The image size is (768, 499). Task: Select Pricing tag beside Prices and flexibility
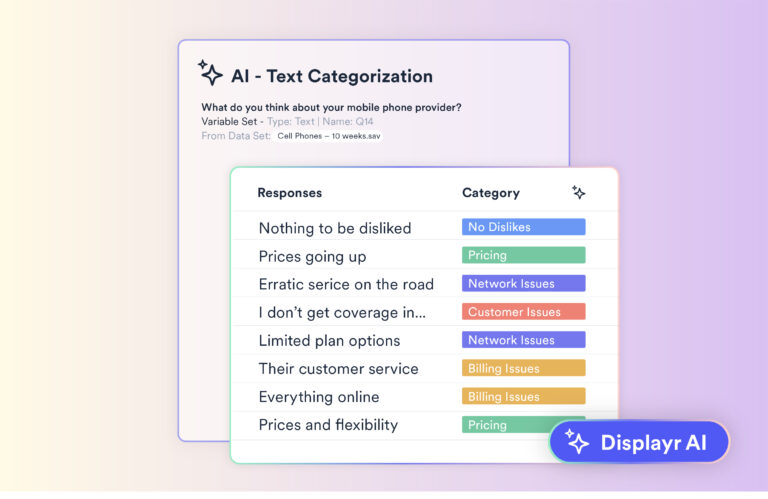click(x=510, y=424)
